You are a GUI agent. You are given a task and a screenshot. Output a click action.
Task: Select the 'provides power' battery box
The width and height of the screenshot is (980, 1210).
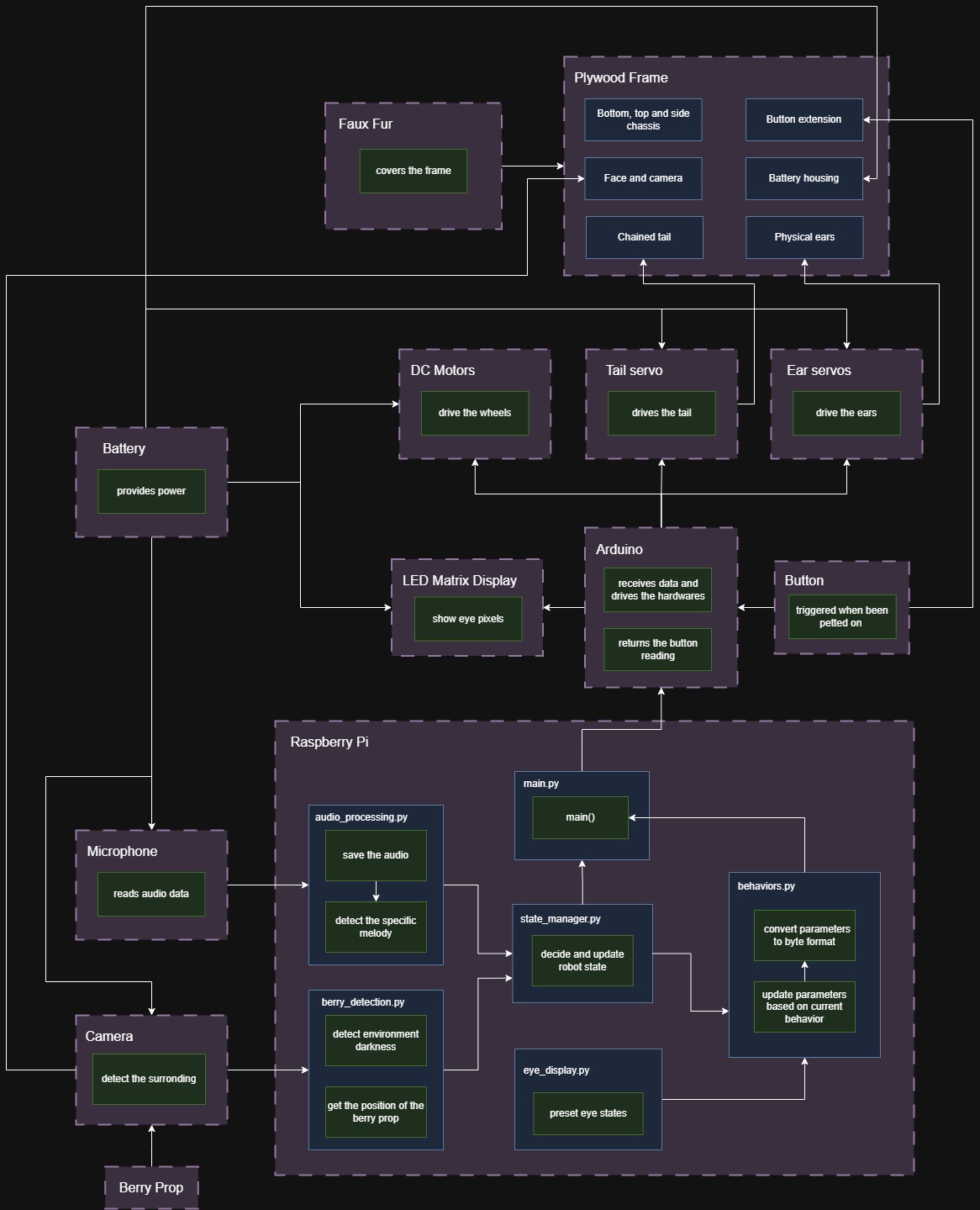click(151, 491)
